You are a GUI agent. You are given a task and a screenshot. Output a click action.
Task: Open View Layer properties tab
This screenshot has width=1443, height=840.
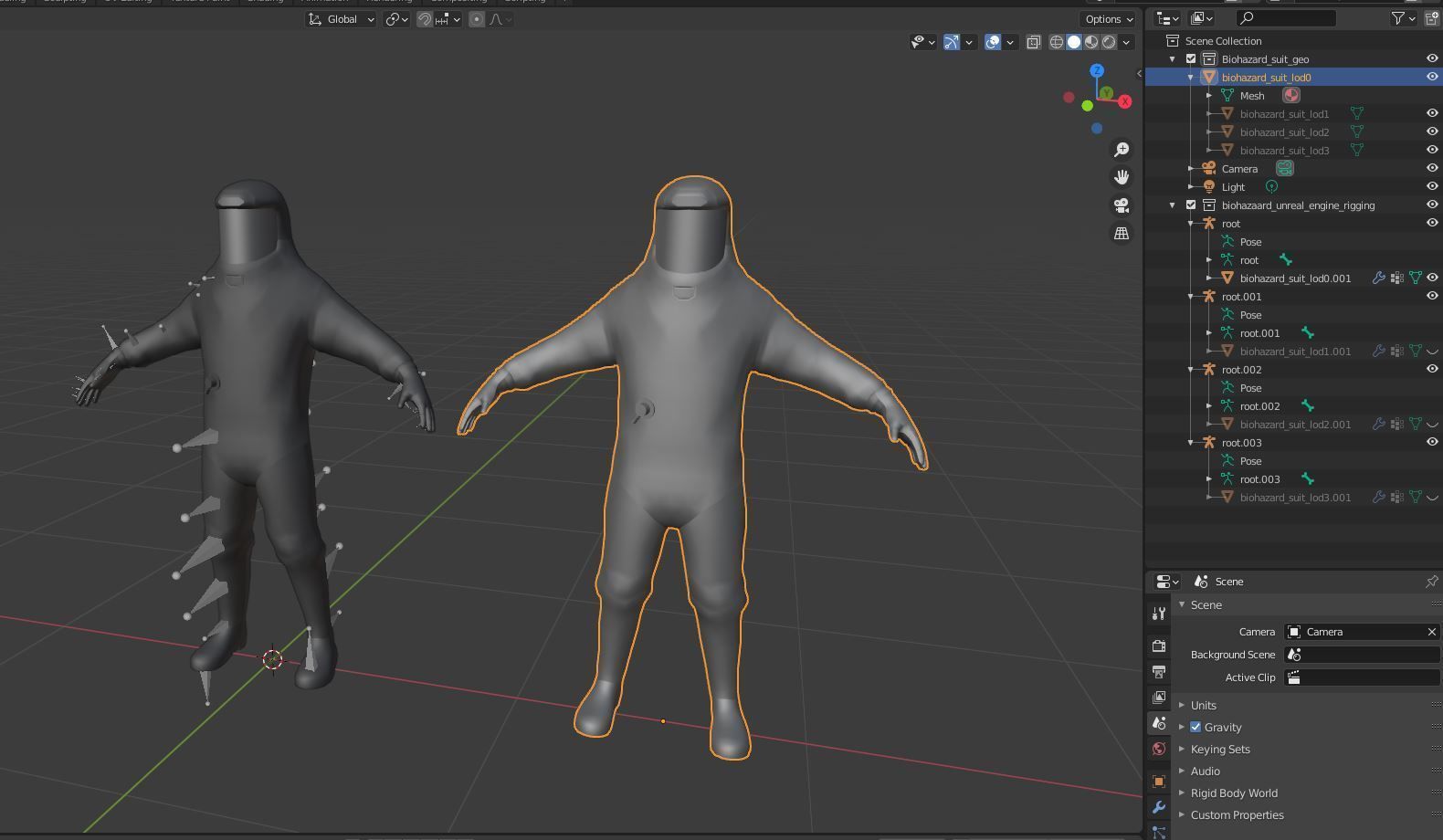(x=1159, y=698)
